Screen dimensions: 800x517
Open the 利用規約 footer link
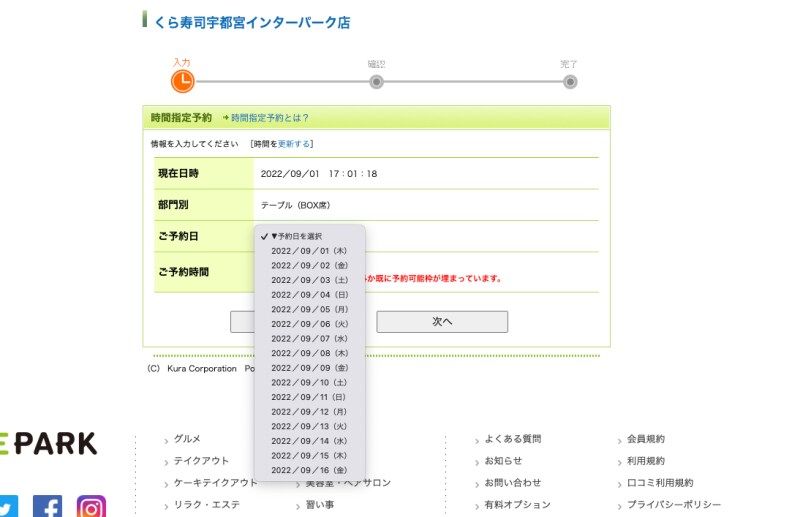click(646, 461)
